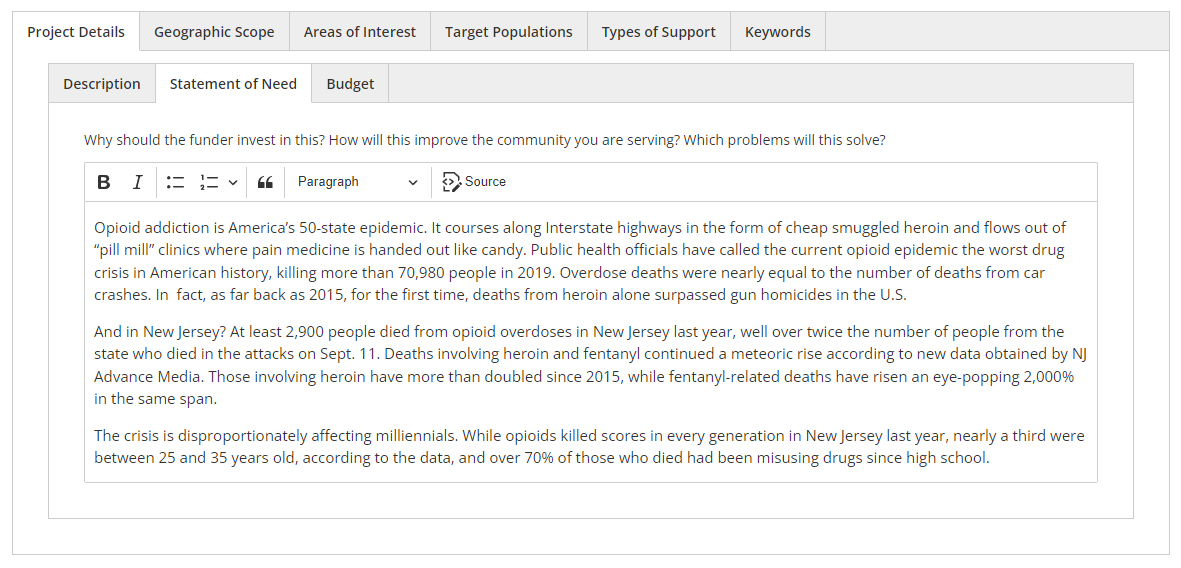Insert a bulleted list
The width and height of the screenshot is (1181, 568).
click(175, 182)
